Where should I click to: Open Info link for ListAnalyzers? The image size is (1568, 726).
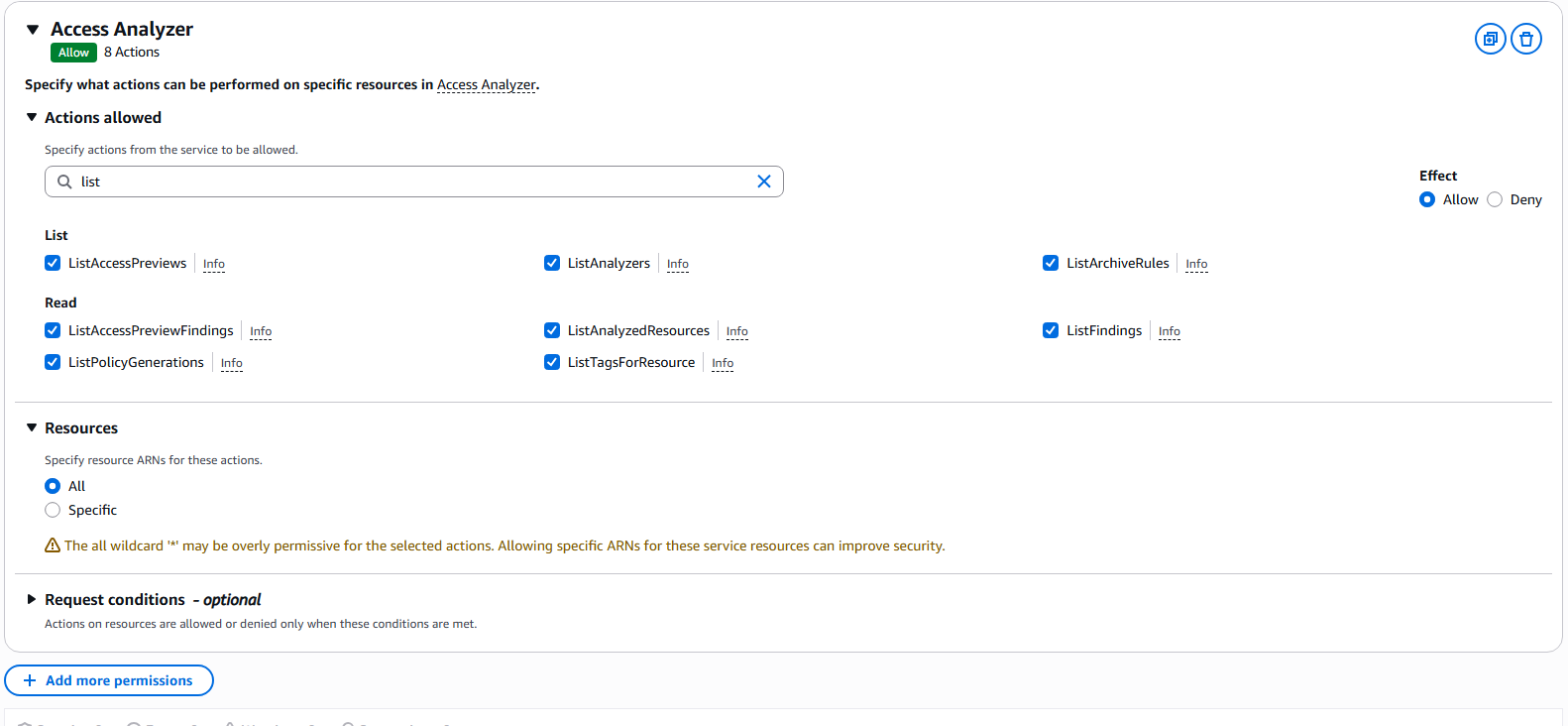click(x=678, y=264)
